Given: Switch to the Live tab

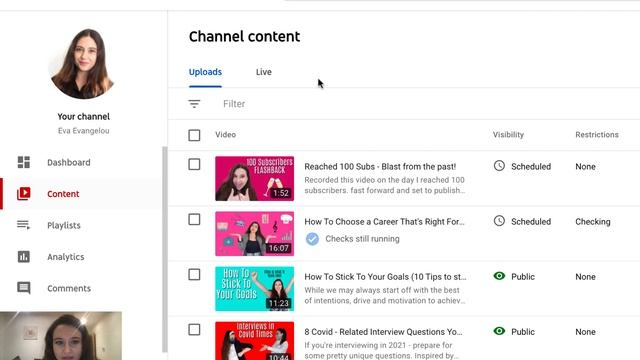Looking at the screenshot, I should point(264,72).
